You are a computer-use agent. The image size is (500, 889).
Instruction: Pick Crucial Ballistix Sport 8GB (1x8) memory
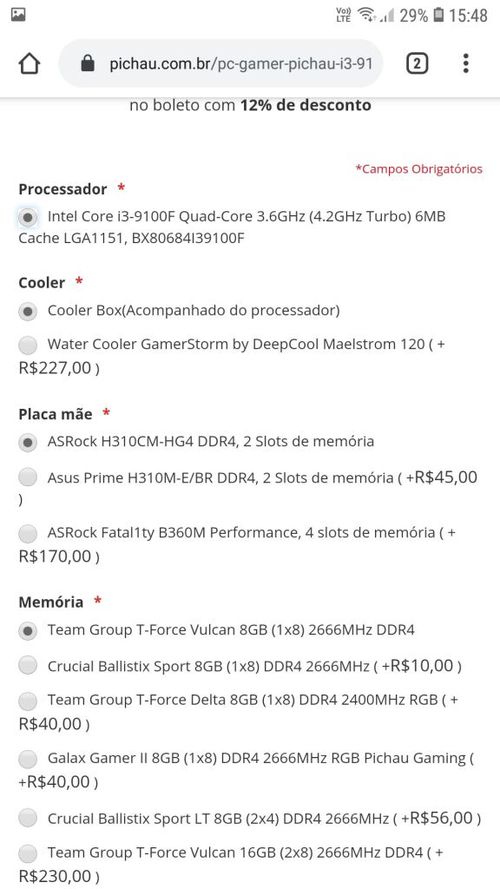28,665
